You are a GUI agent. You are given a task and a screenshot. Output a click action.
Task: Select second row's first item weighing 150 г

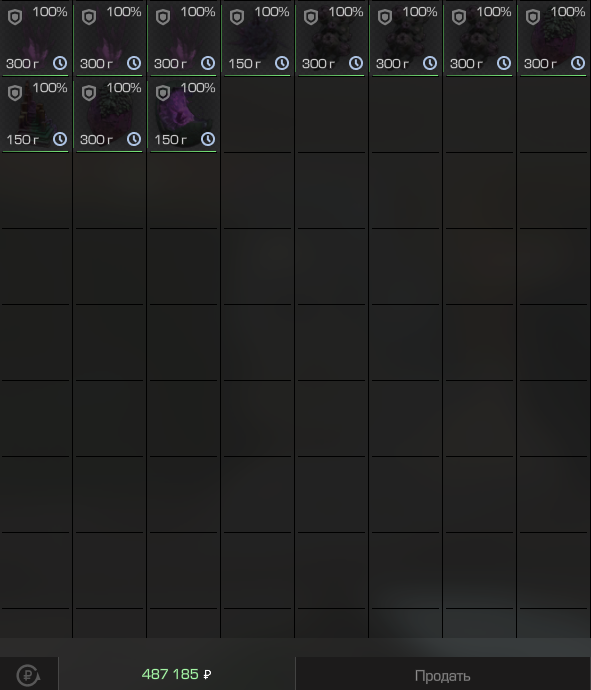tap(36, 114)
